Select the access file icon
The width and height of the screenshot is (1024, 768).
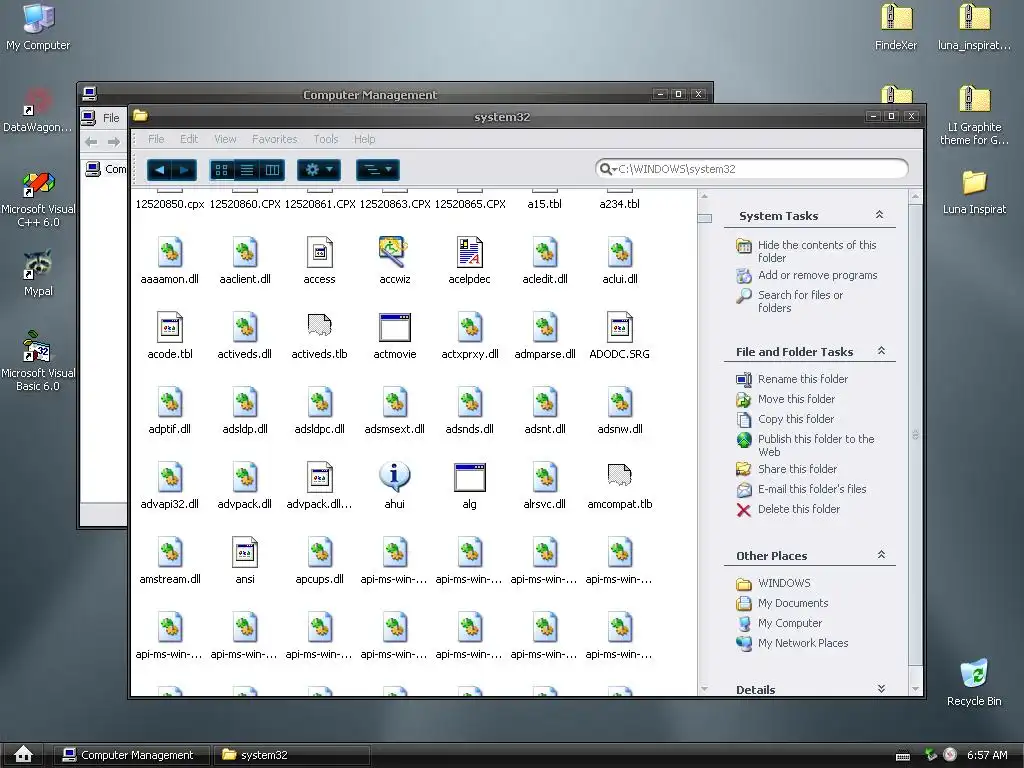tap(319, 253)
